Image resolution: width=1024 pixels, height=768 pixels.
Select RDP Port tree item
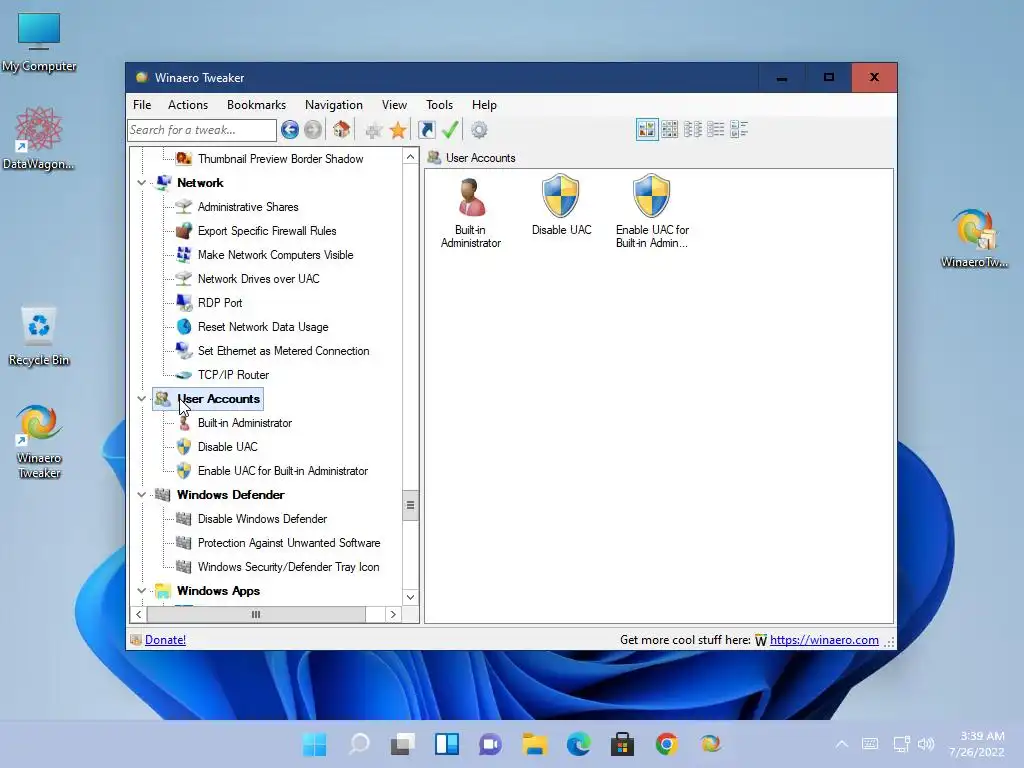pyautogui.click(x=219, y=303)
